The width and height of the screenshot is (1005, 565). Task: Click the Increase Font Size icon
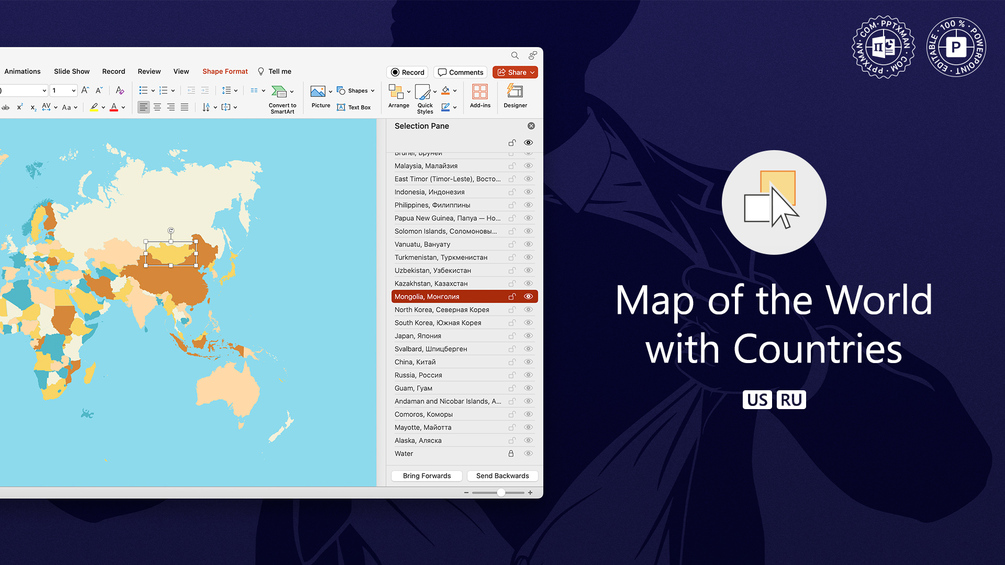[x=85, y=90]
